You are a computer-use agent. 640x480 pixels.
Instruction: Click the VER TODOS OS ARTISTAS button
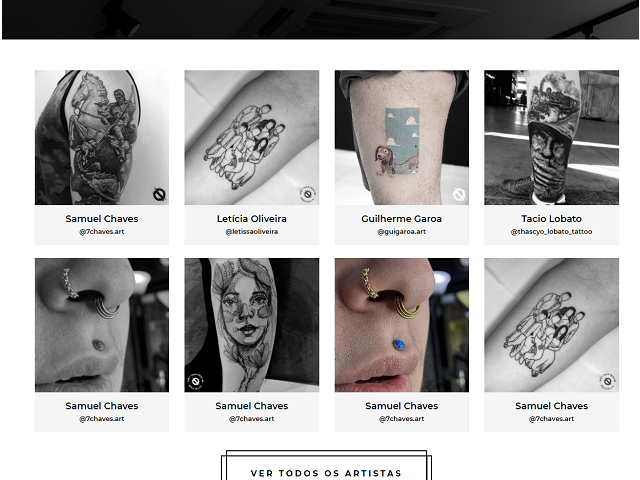326,467
